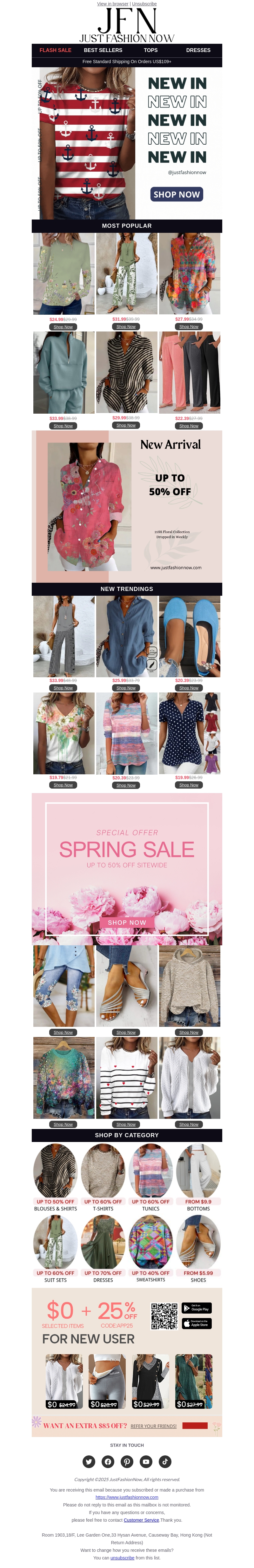The width and height of the screenshot is (254, 1568).
Task: Go to BEST SELLERS in navigation
Action: [103, 50]
